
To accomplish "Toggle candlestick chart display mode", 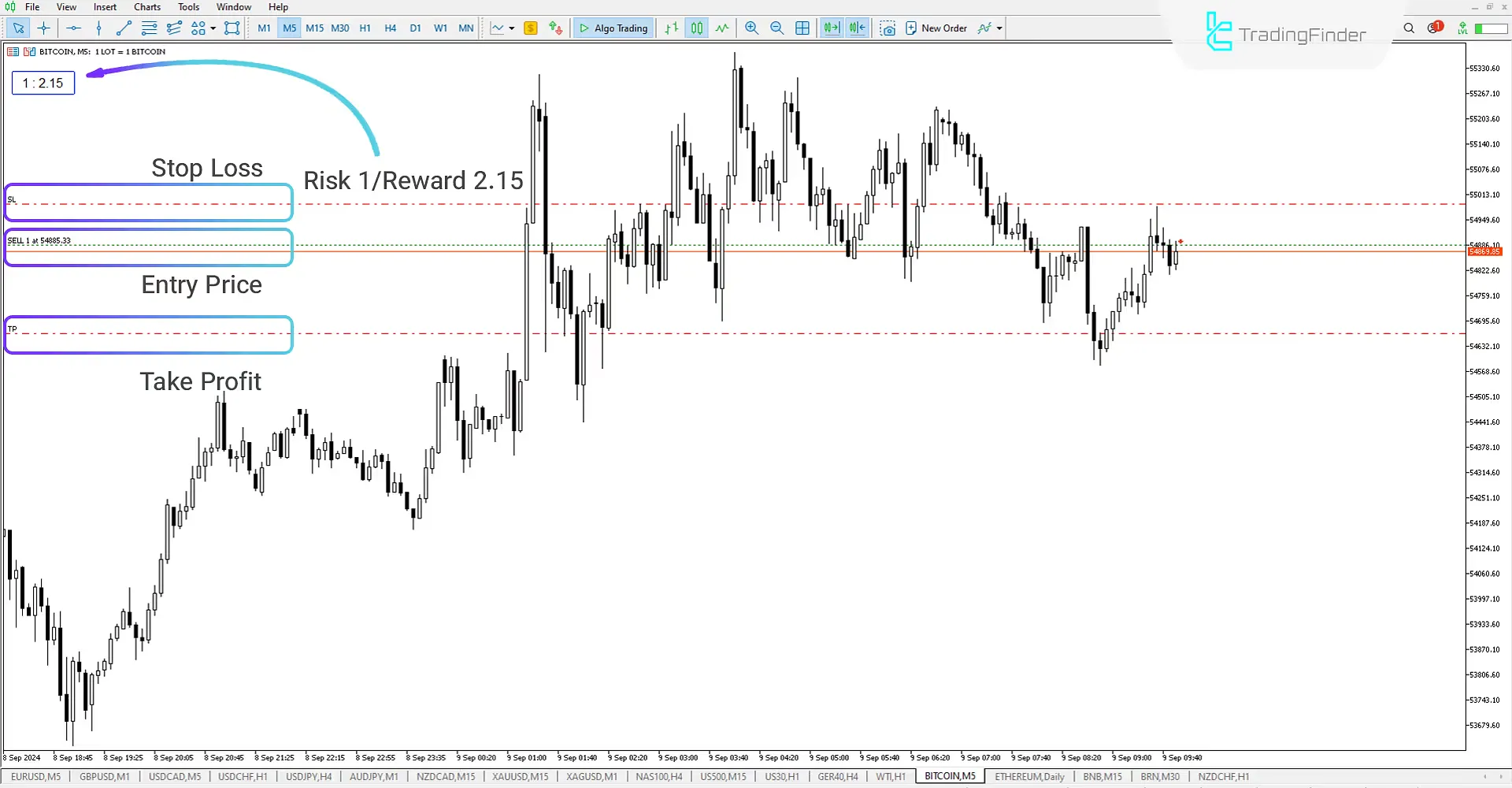I will click(696, 28).
